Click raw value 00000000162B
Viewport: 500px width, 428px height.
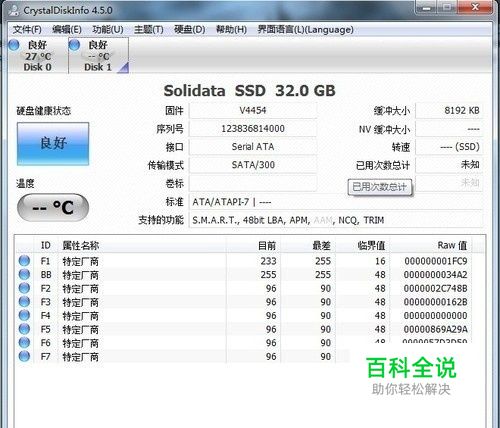pyautogui.click(x=436, y=302)
